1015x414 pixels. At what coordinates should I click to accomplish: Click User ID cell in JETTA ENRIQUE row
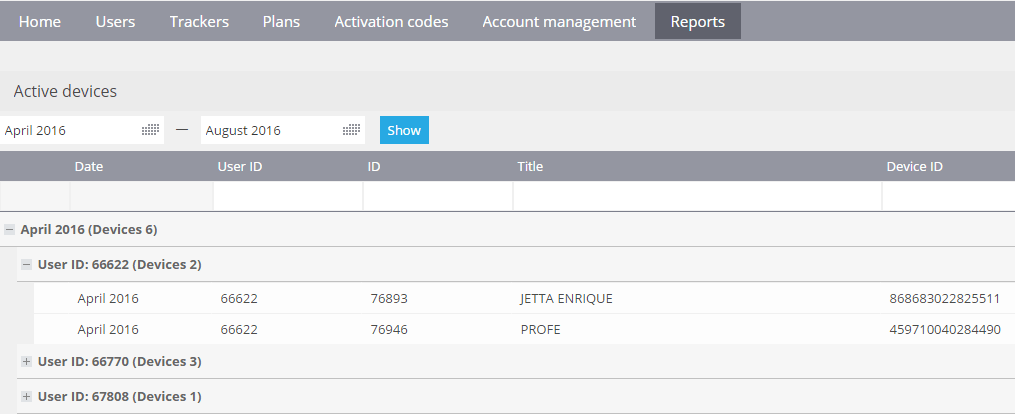click(x=239, y=298)
